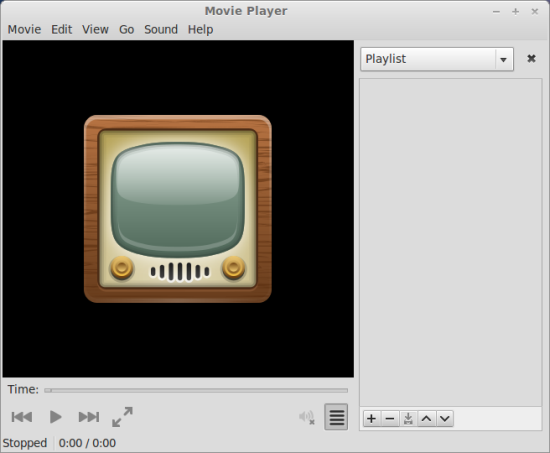Click the previous chapter/movie button

[x=22, y=417]
